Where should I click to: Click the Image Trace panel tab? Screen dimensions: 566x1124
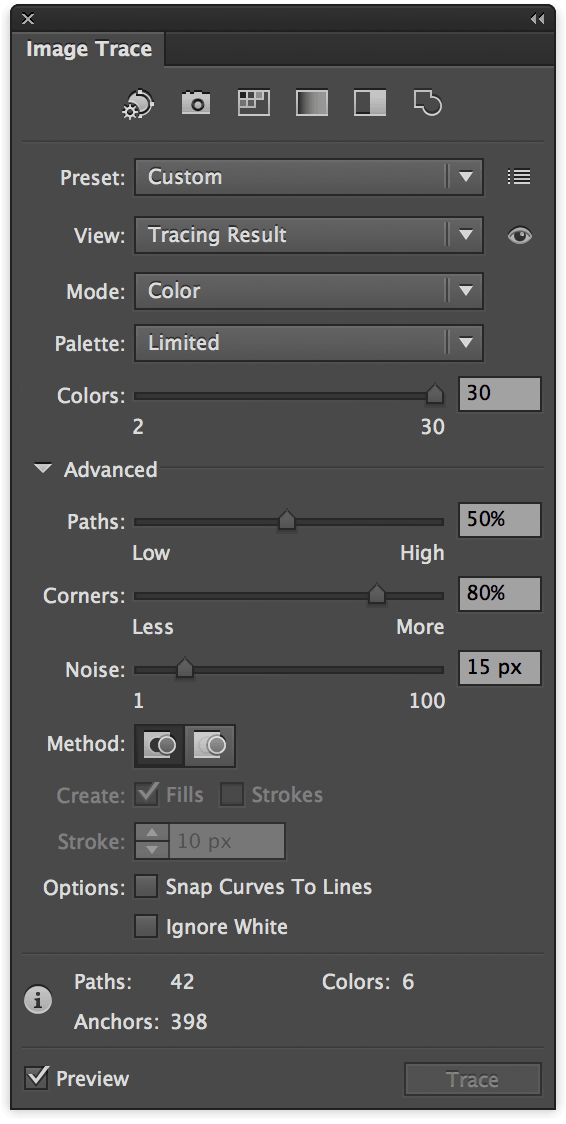tap(89, 49)
